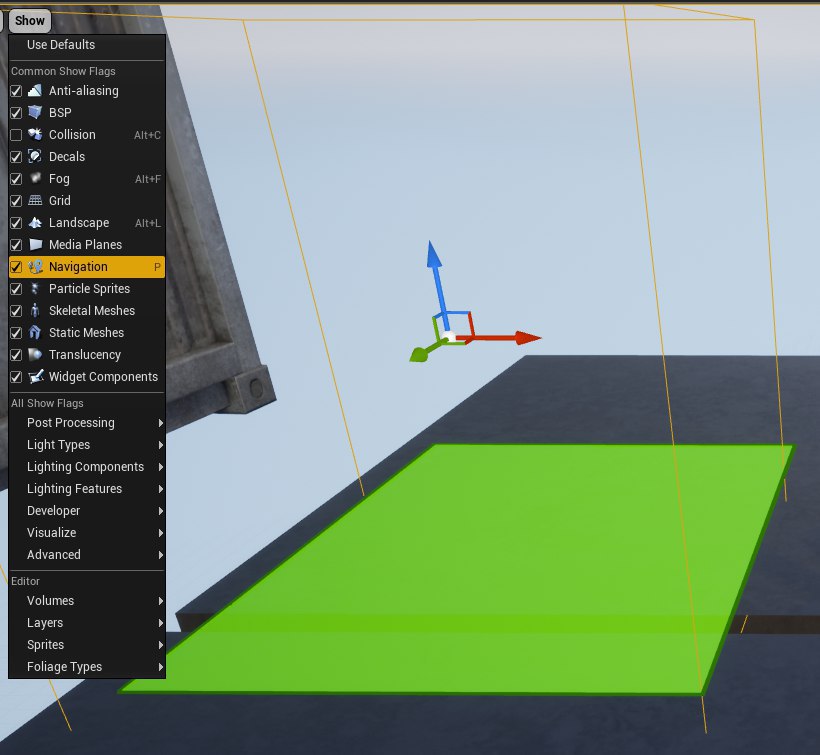Uncheck the Decals checkbox

coord(16,157)
